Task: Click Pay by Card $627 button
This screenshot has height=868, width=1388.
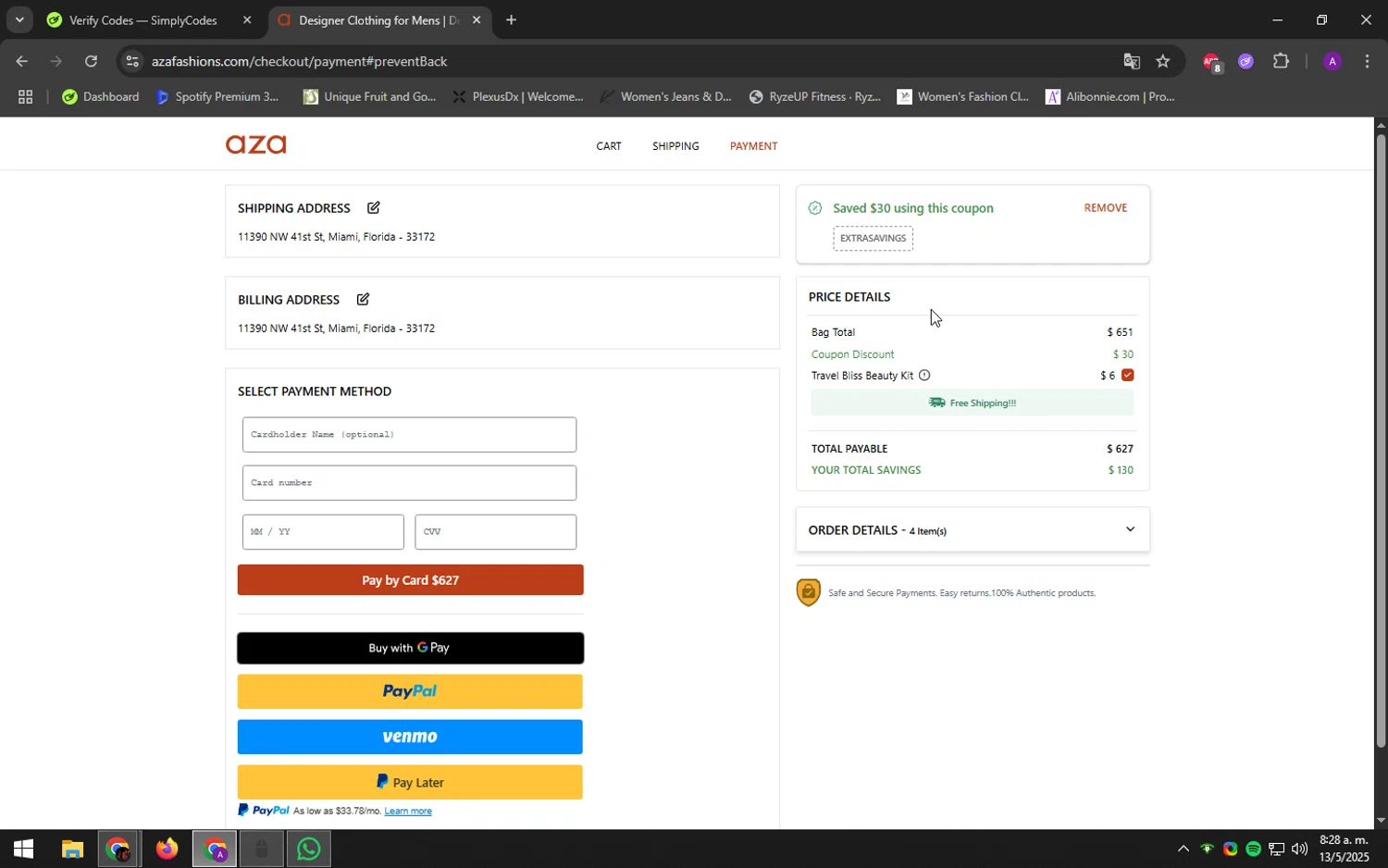Action: 410,580
